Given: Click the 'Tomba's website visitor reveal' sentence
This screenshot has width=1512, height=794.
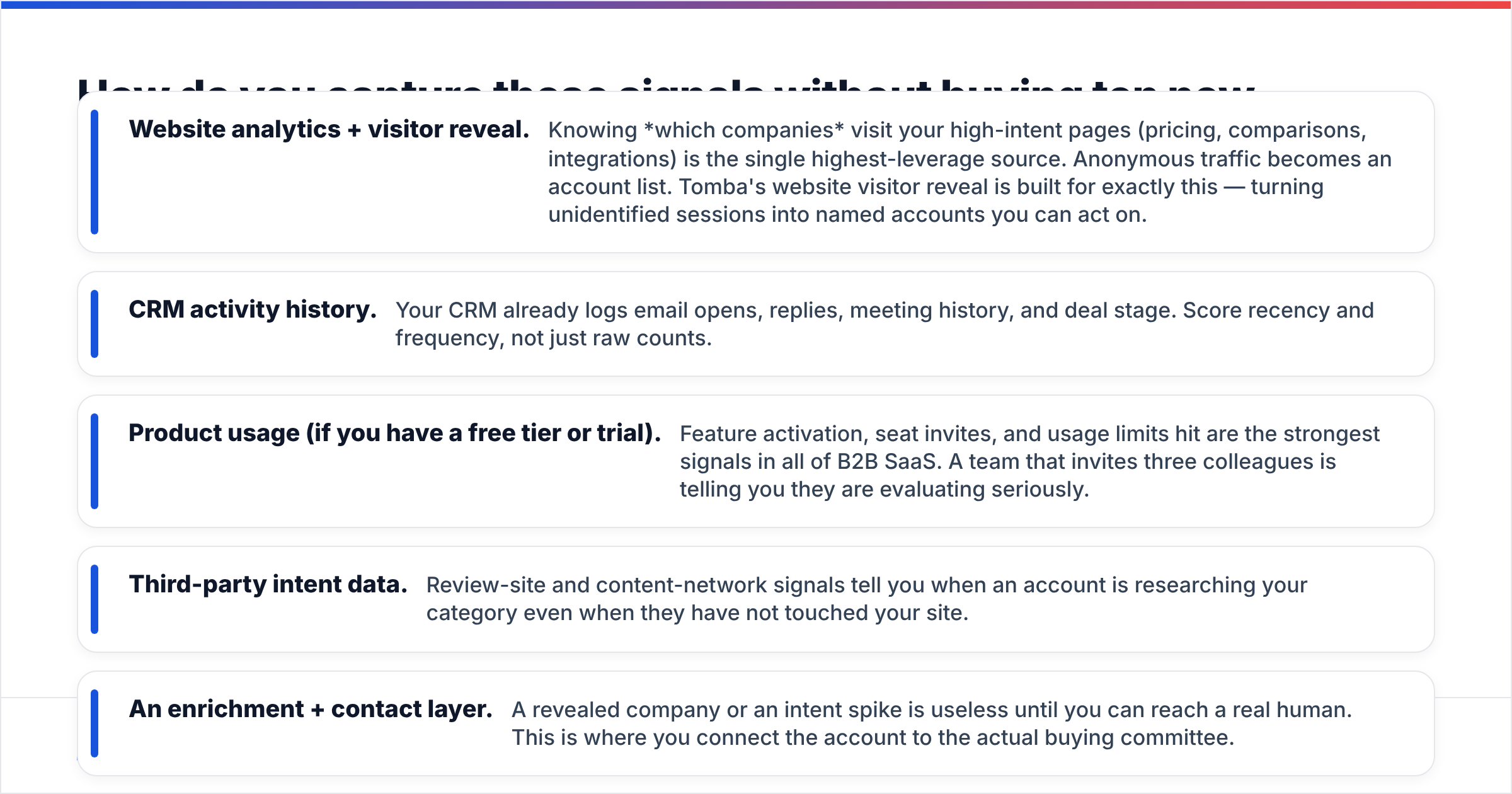Looking at the screenshot, I should 936,200.
